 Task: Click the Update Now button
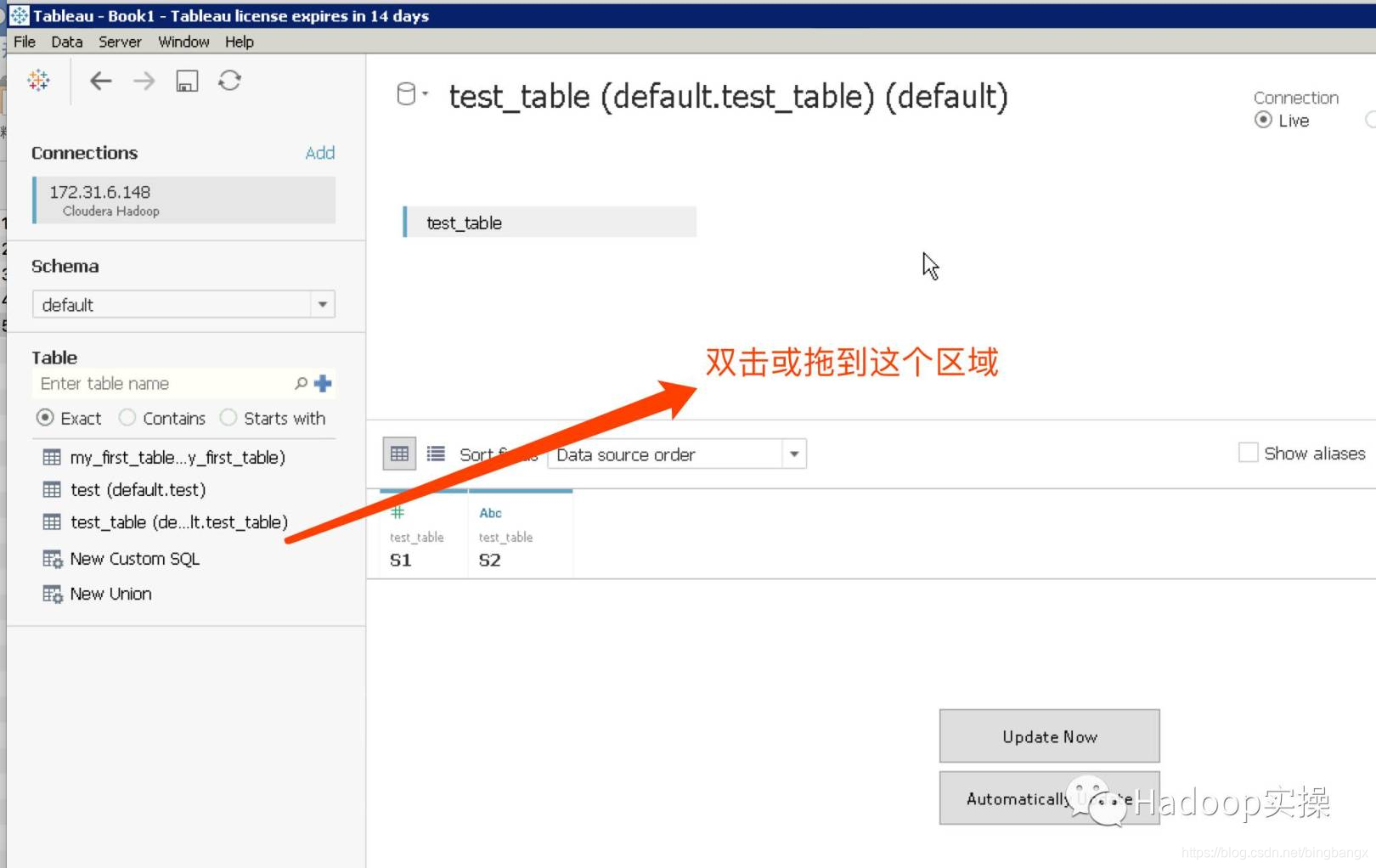tap(1049, 736)
